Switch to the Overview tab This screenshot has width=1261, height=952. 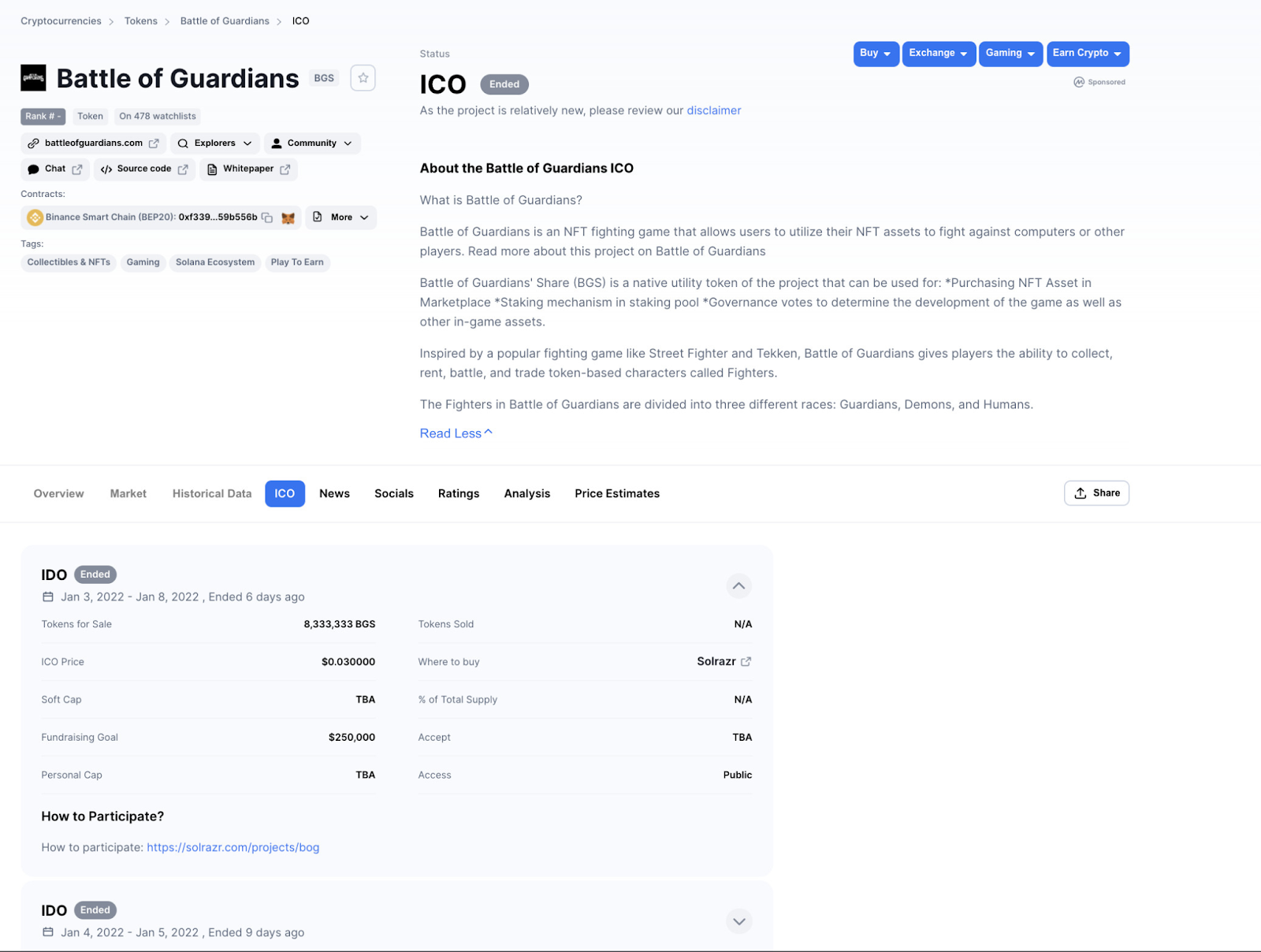click(59, 493)
